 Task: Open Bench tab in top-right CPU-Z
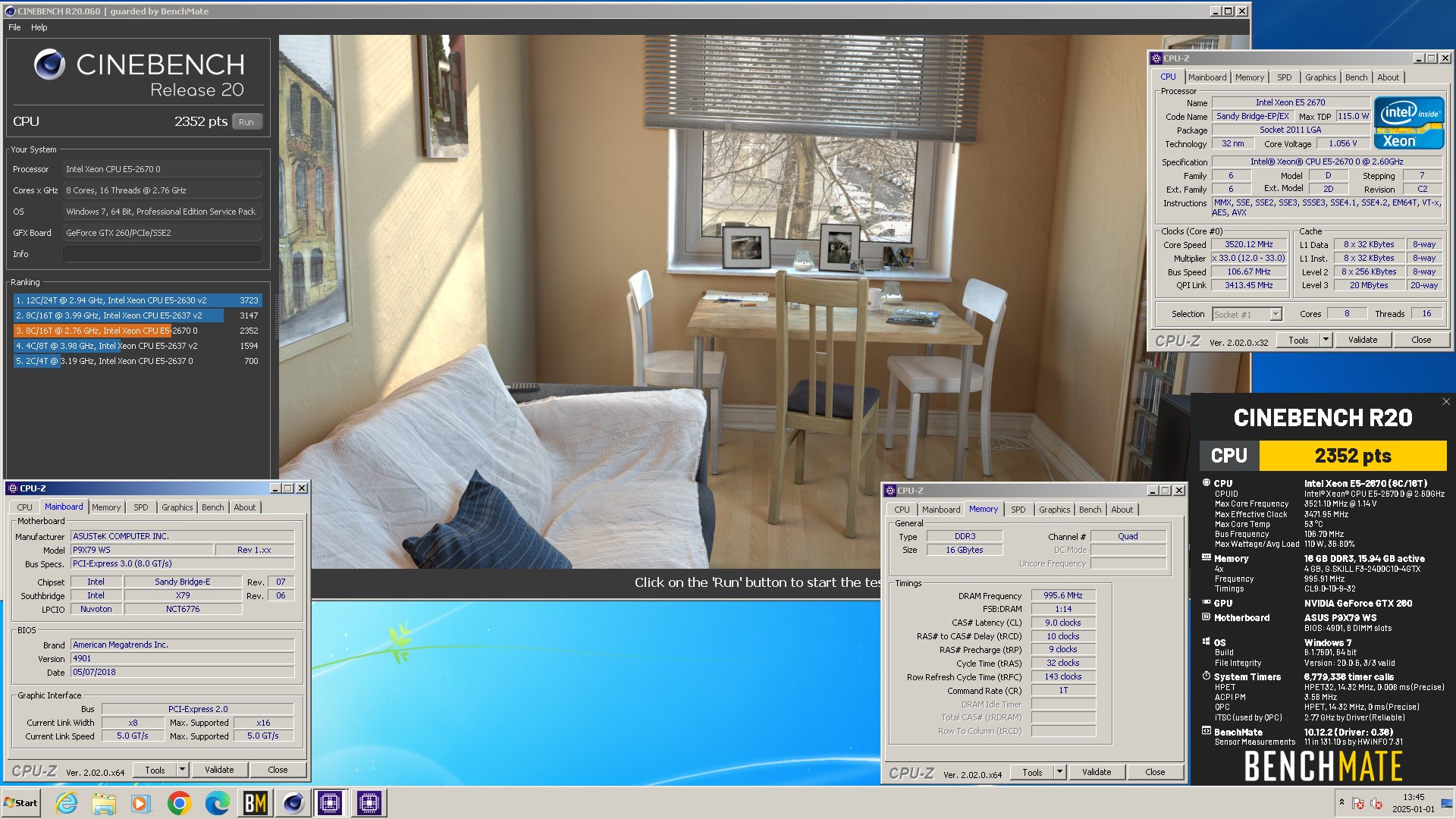(x=1356, y=77)
